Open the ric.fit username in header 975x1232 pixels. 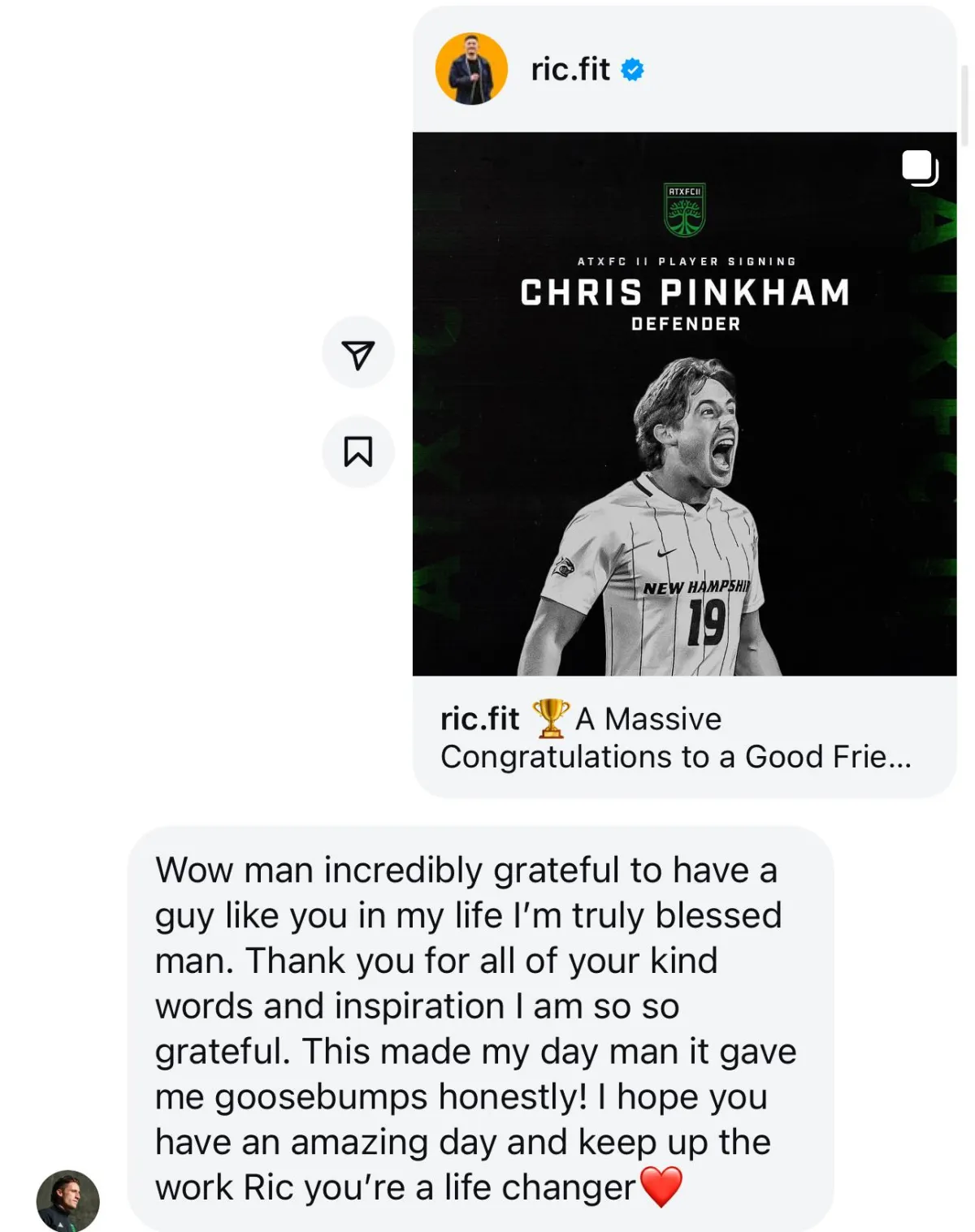(x=570, y=70)
